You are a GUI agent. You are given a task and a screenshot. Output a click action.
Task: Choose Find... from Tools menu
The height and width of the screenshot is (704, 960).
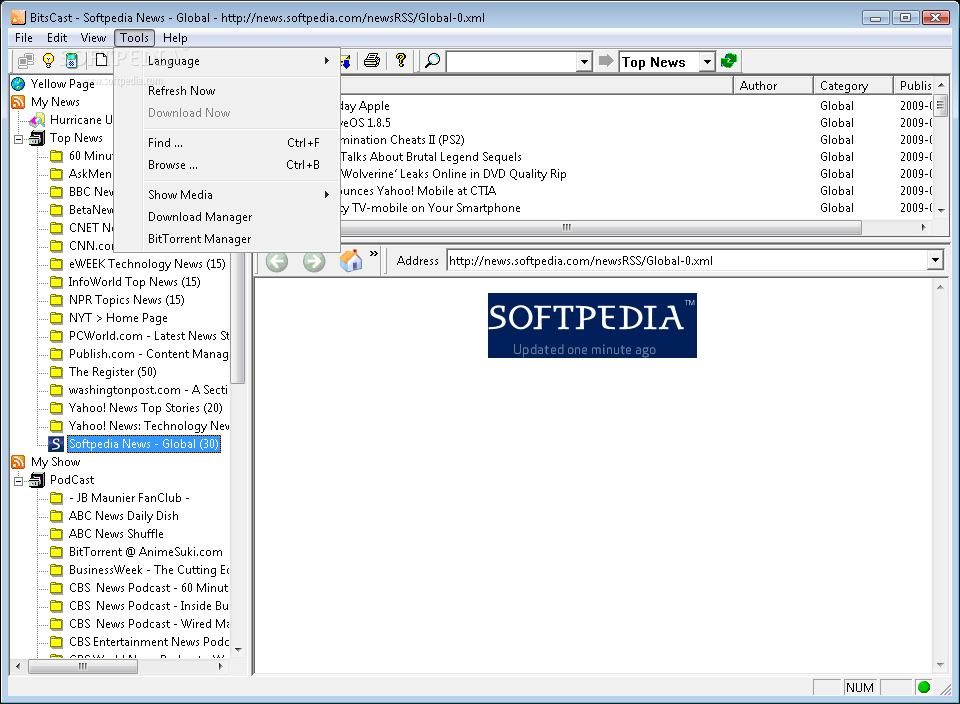tap(227, 143)
